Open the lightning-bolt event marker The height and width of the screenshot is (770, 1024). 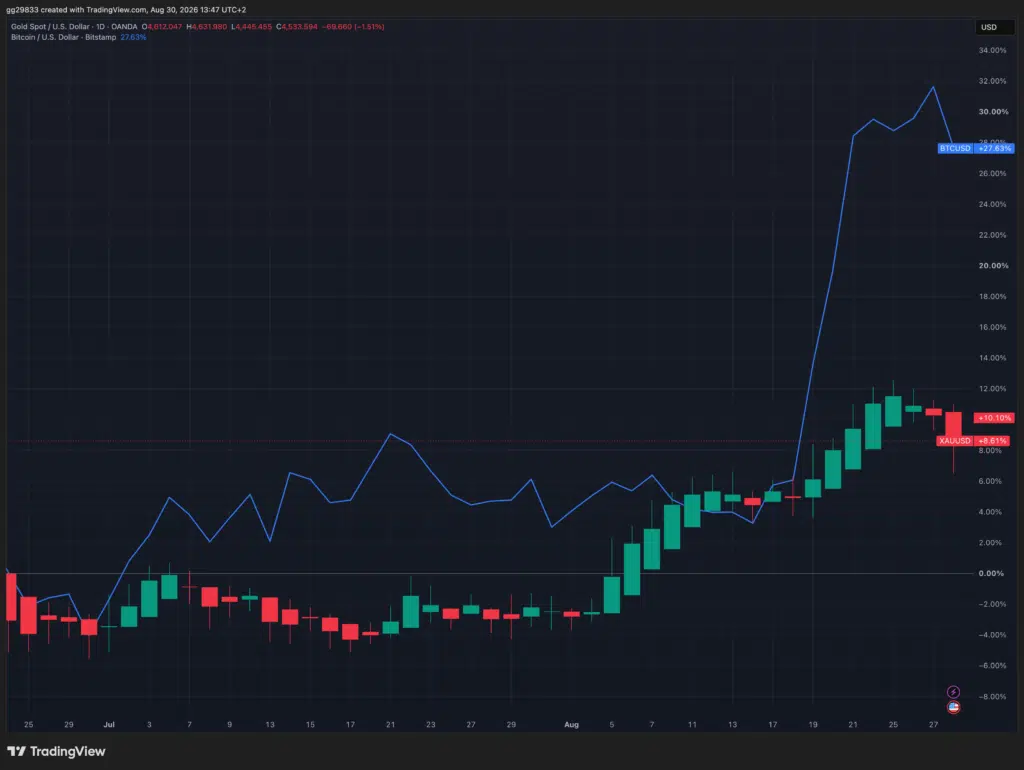[953, 692]
